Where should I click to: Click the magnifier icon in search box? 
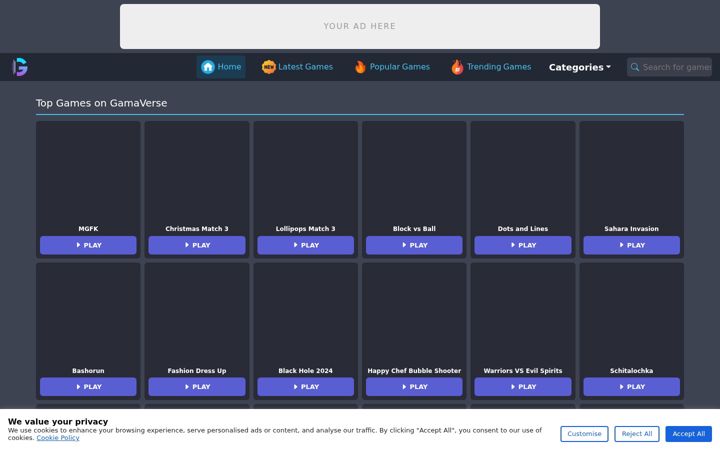click(x=635, y=67)
